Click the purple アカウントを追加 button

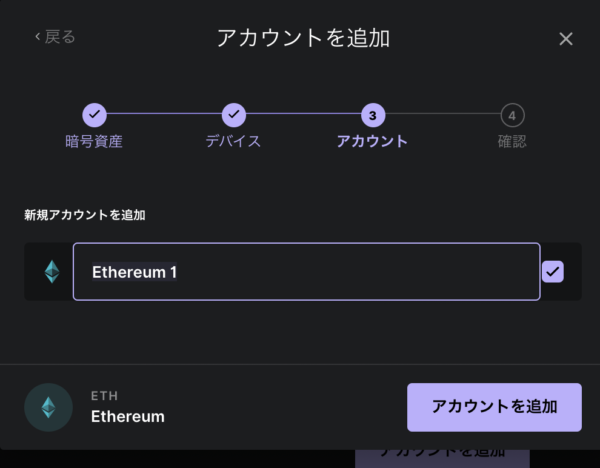(494, 407)
